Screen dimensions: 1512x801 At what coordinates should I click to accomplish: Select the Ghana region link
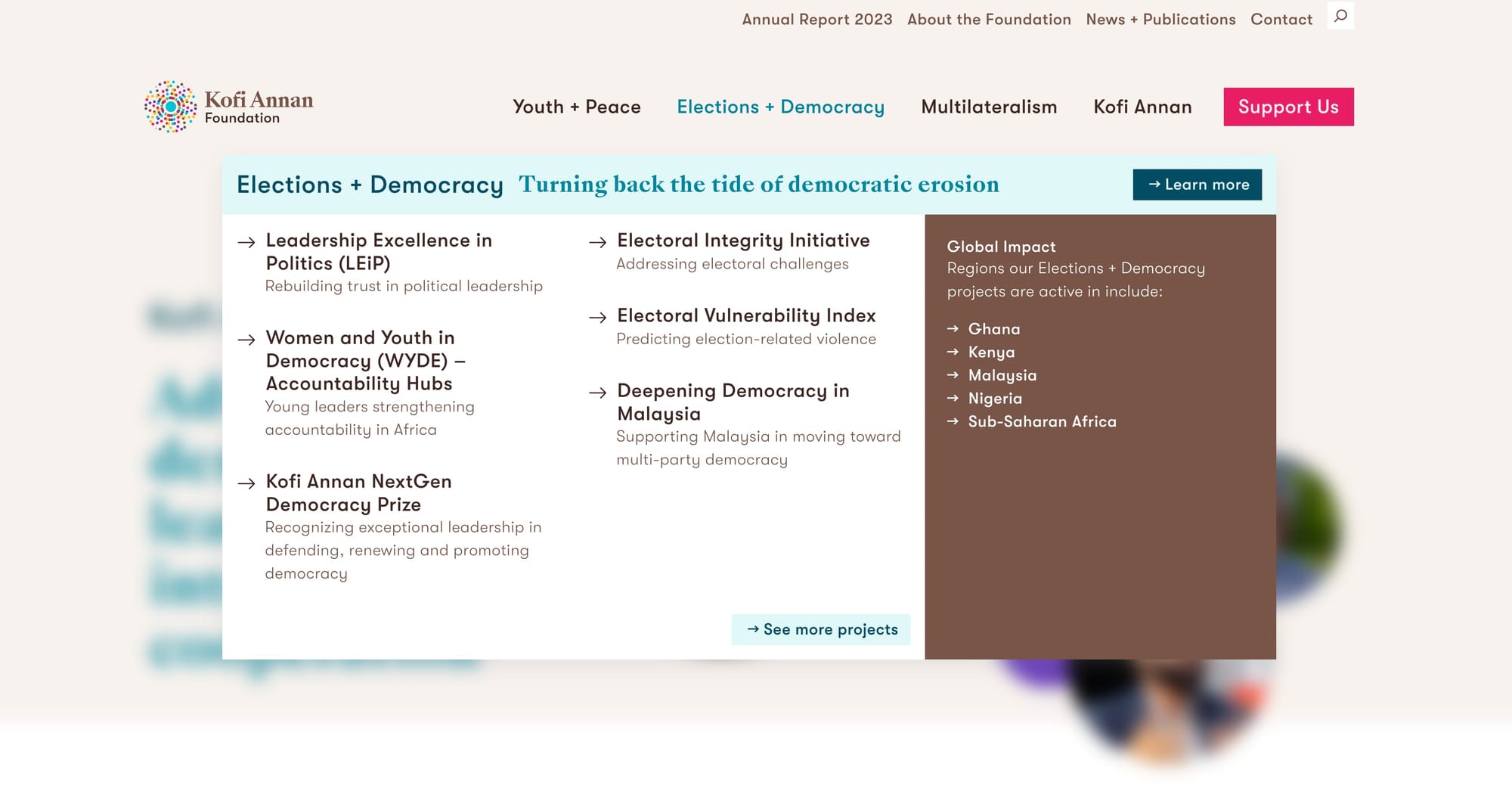pyautogui.click(x=994, y=329)
